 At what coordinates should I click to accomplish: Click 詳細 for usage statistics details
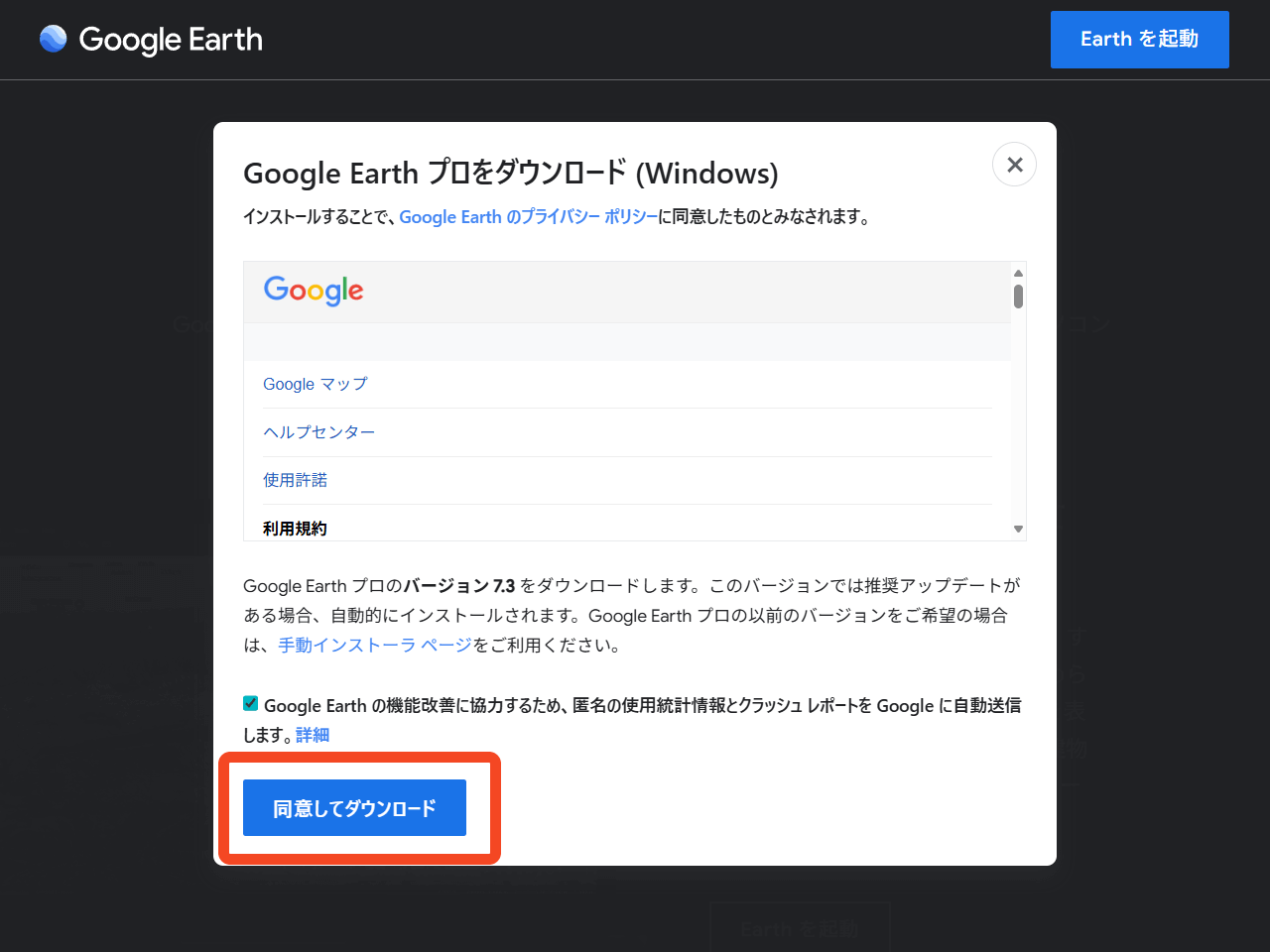[x=312, y=734]
